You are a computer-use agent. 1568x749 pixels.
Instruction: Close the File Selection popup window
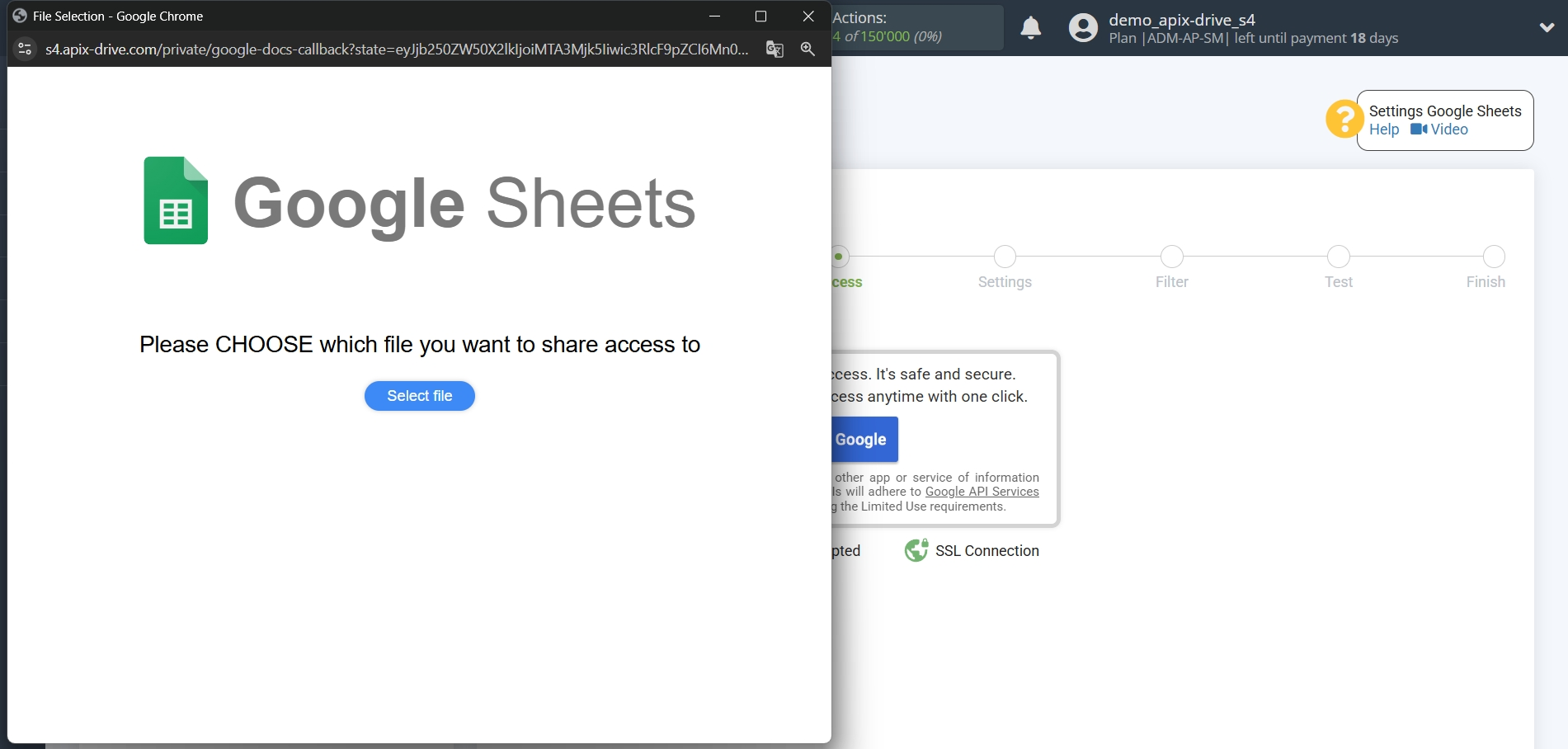click(808, 16)
